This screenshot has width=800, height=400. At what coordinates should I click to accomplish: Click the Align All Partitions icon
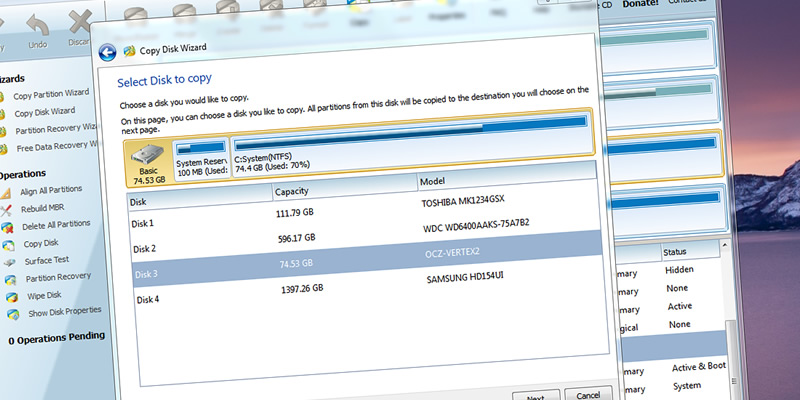click(5, 193)
